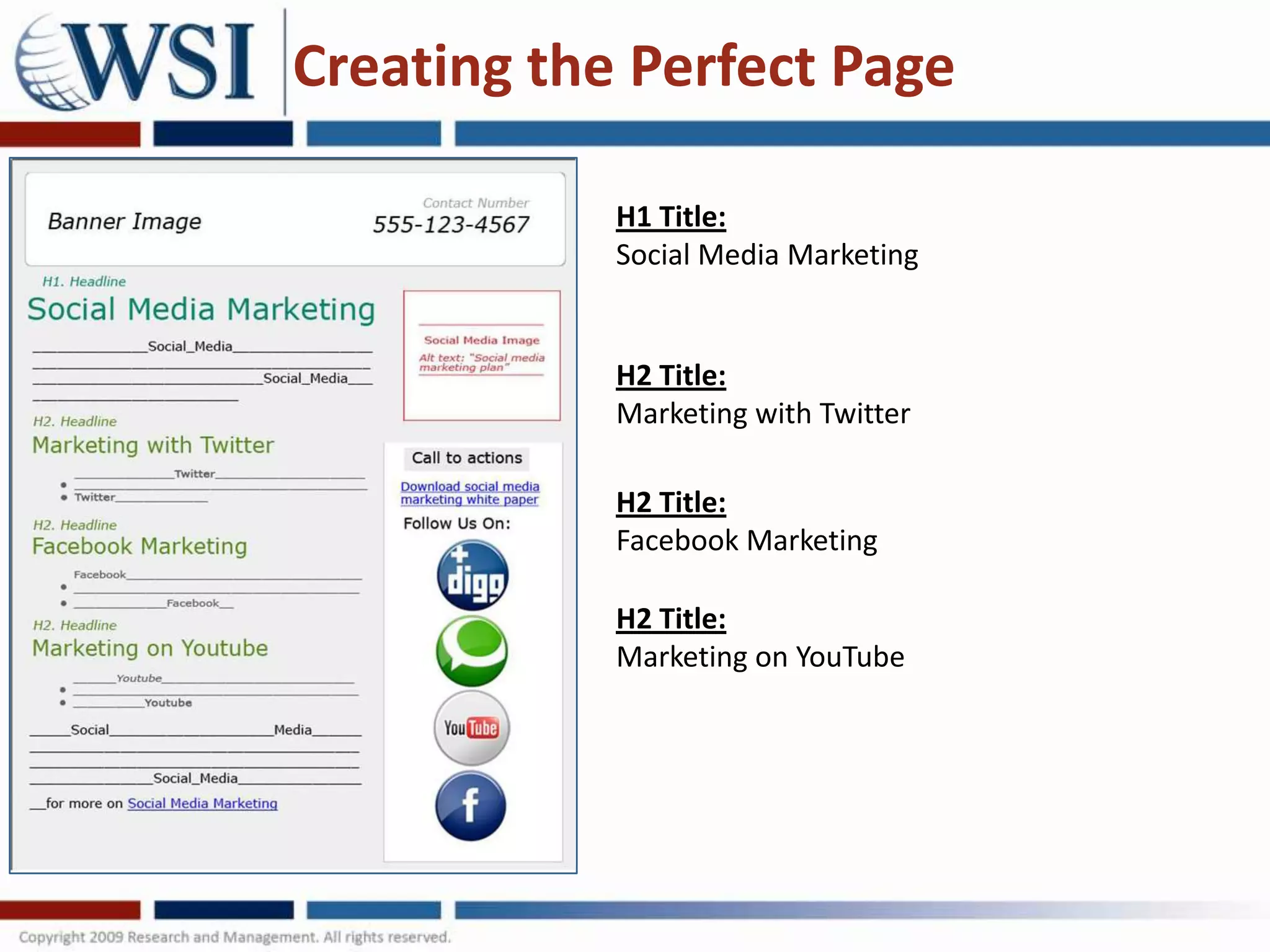Click the H1 Title: underlined heading

(x=671, y=218)
